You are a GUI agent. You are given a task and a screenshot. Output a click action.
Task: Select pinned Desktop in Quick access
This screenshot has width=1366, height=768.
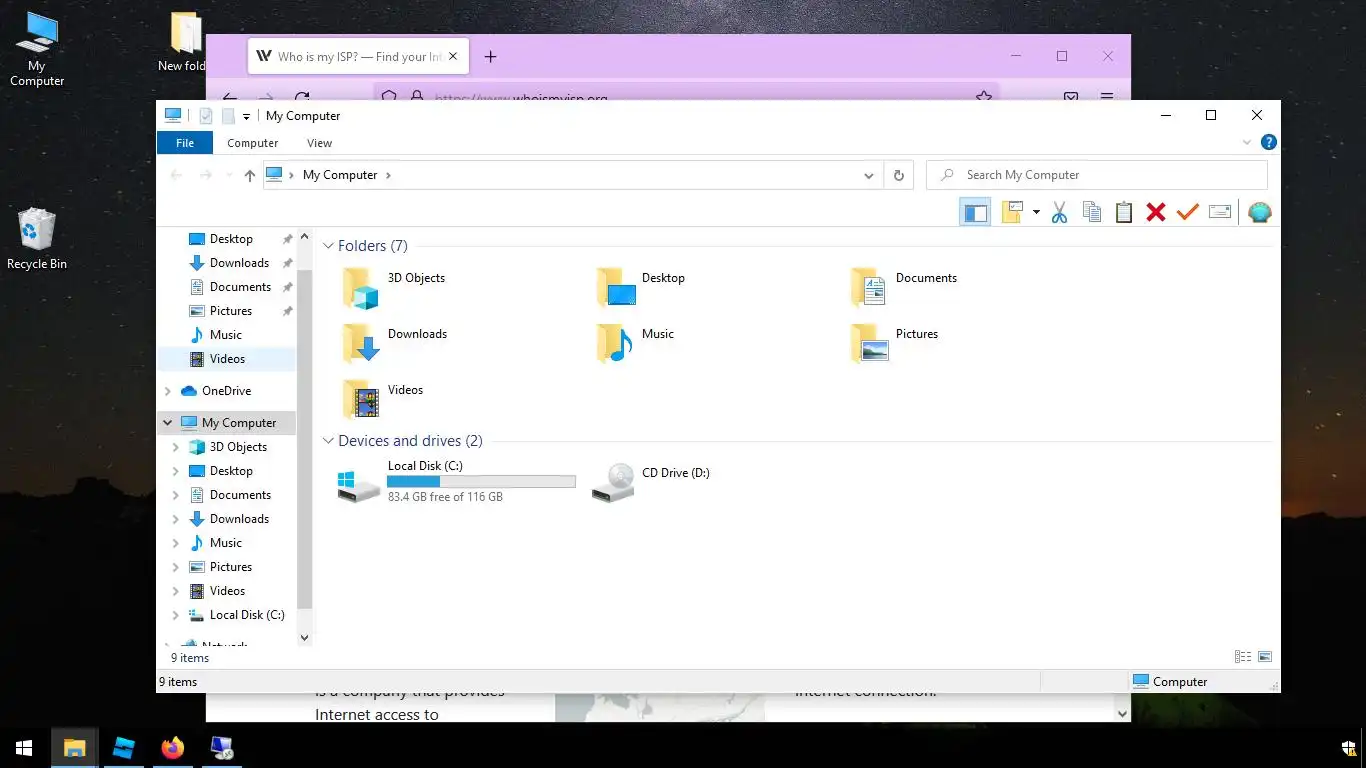[231, 239]
